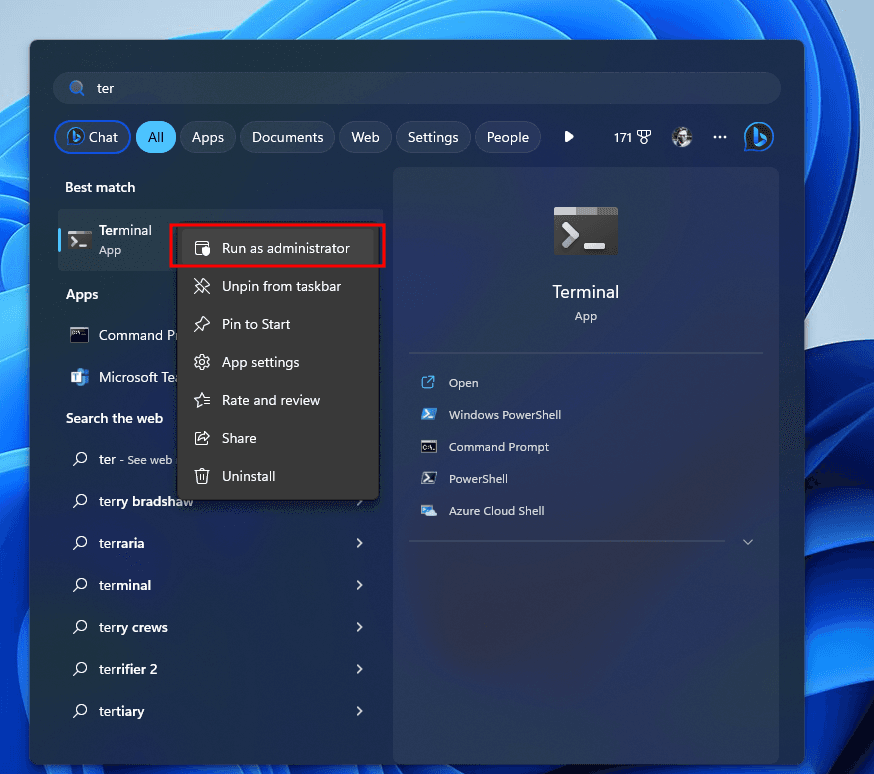Choose Uninstall in the context menu
This screenshot has height=774, width=874.
tap(278, 476)
